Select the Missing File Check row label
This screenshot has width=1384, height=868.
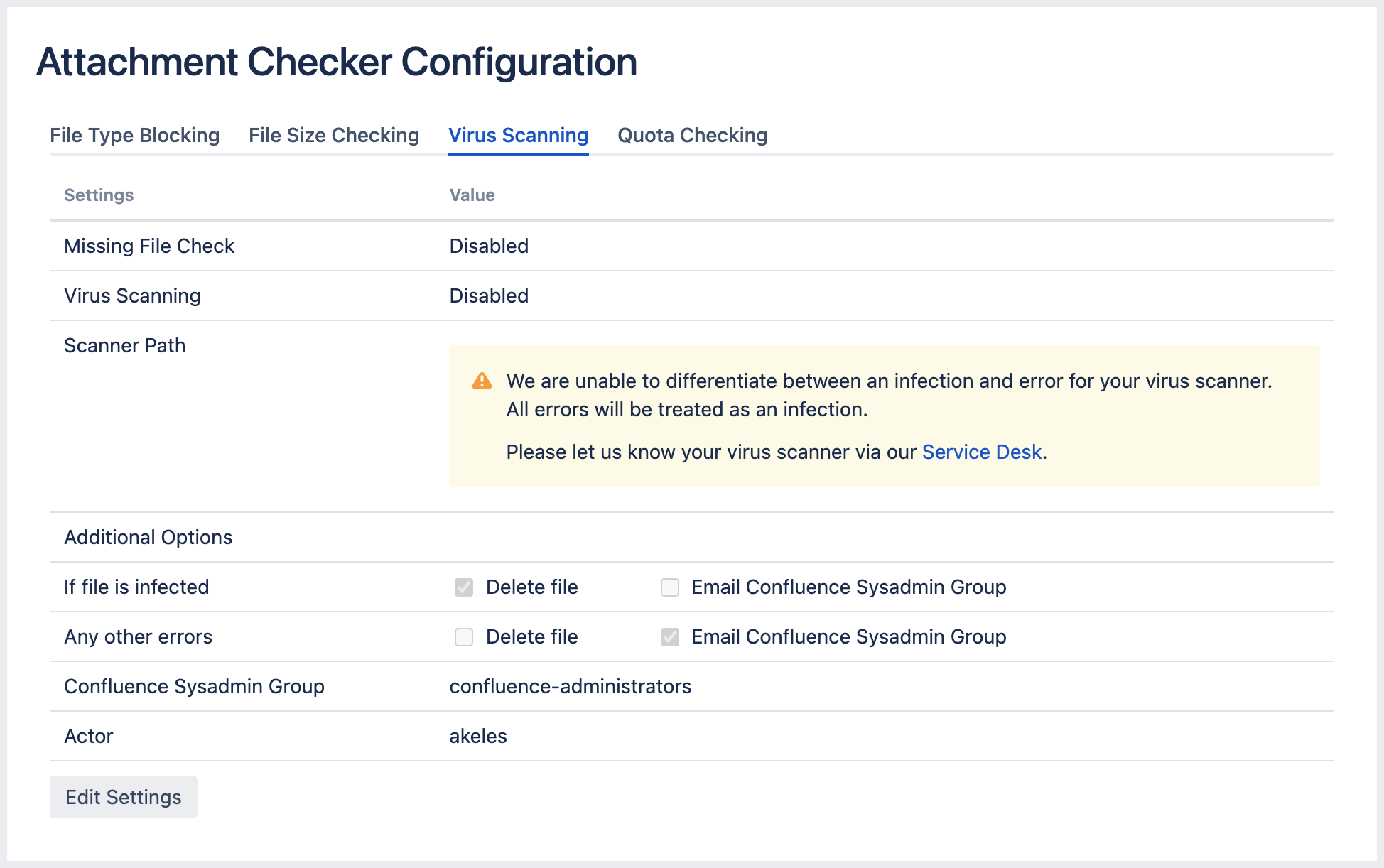[149, 246]
